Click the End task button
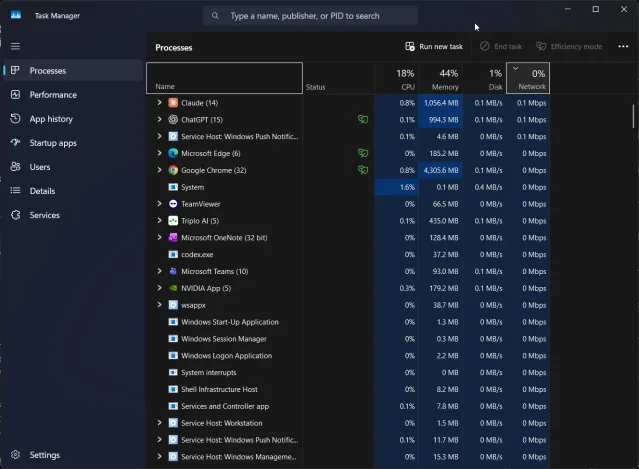639x469 pixels. [x=501, y=46]
